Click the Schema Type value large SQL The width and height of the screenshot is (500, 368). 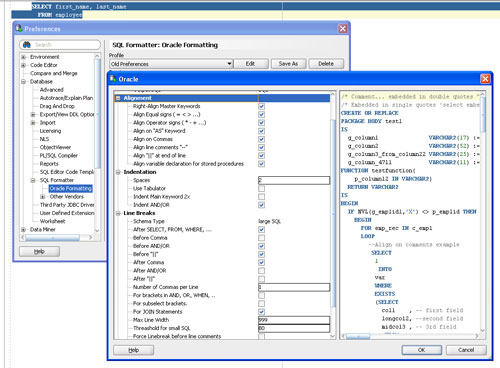click(270, 221)
